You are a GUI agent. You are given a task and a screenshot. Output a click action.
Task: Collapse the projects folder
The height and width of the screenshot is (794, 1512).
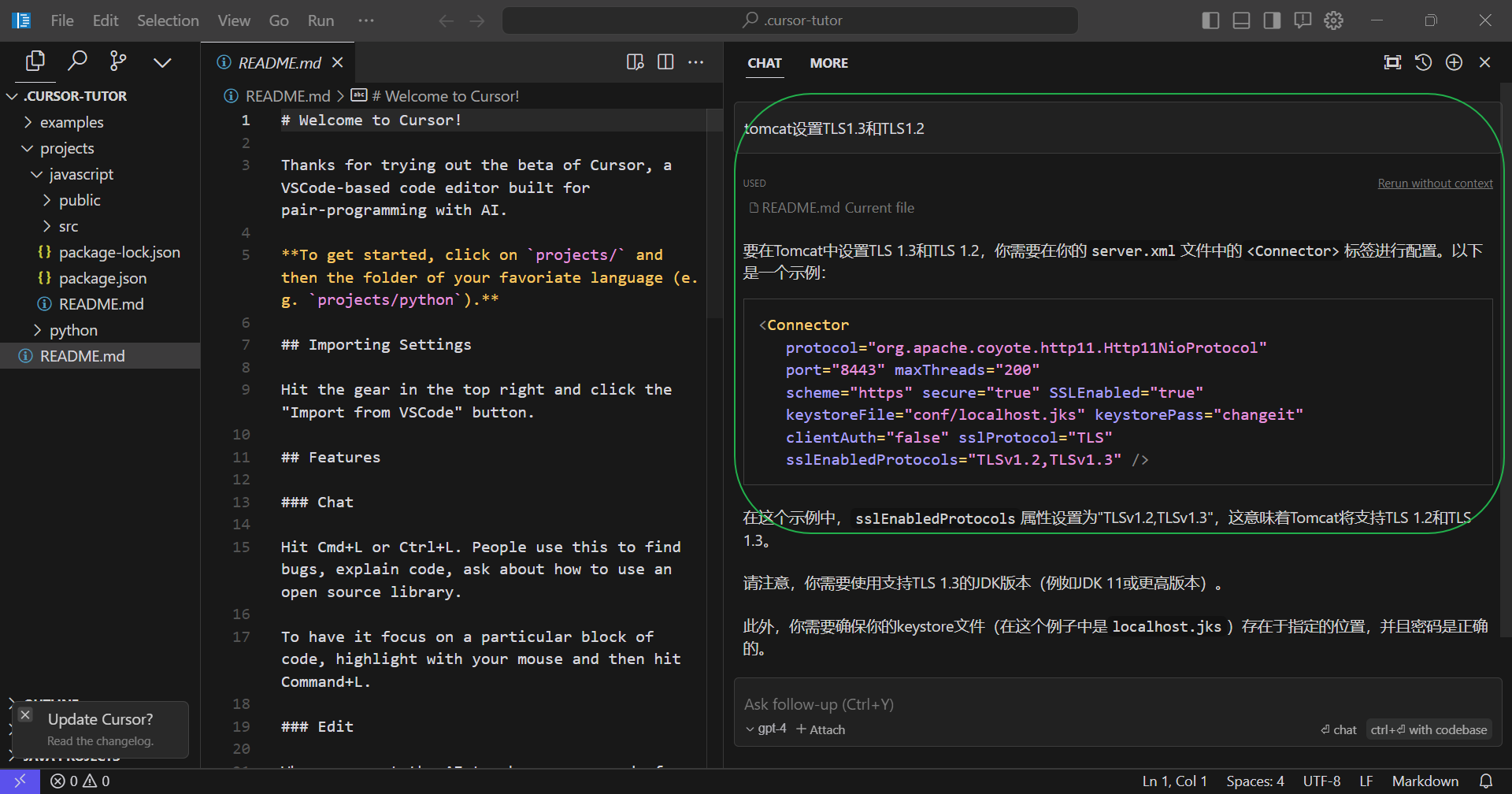(100, 148)
